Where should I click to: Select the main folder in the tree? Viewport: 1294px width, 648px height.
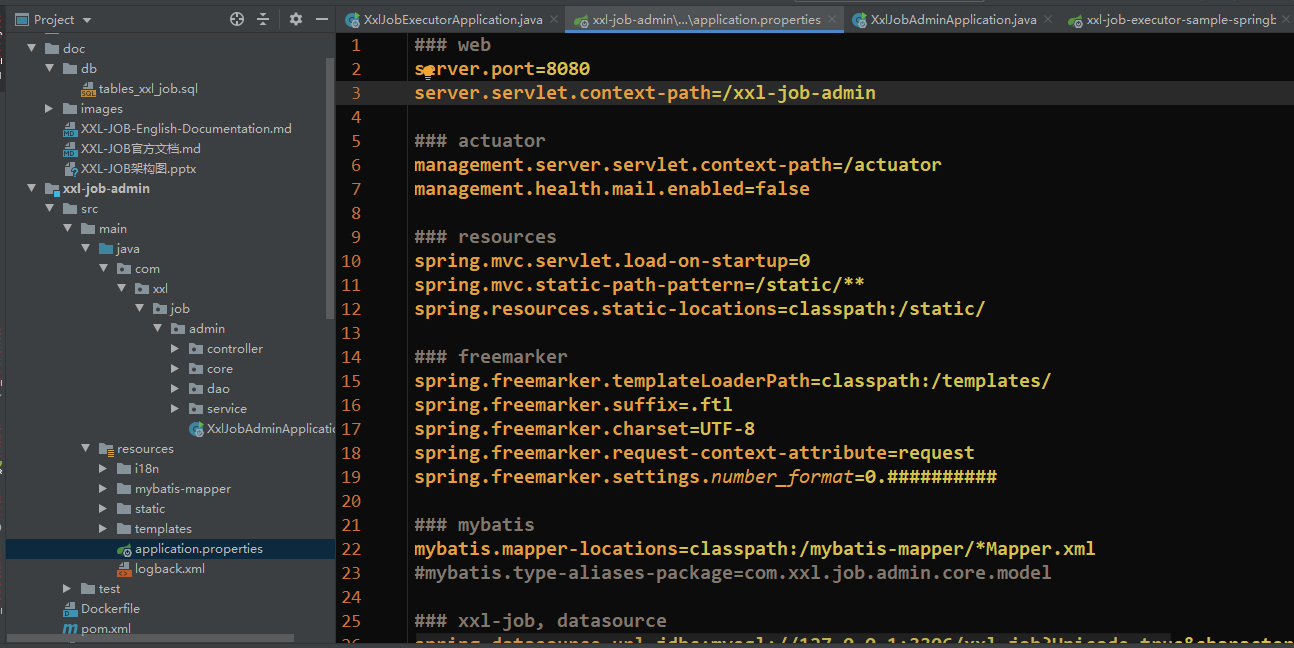click(113, 229)
